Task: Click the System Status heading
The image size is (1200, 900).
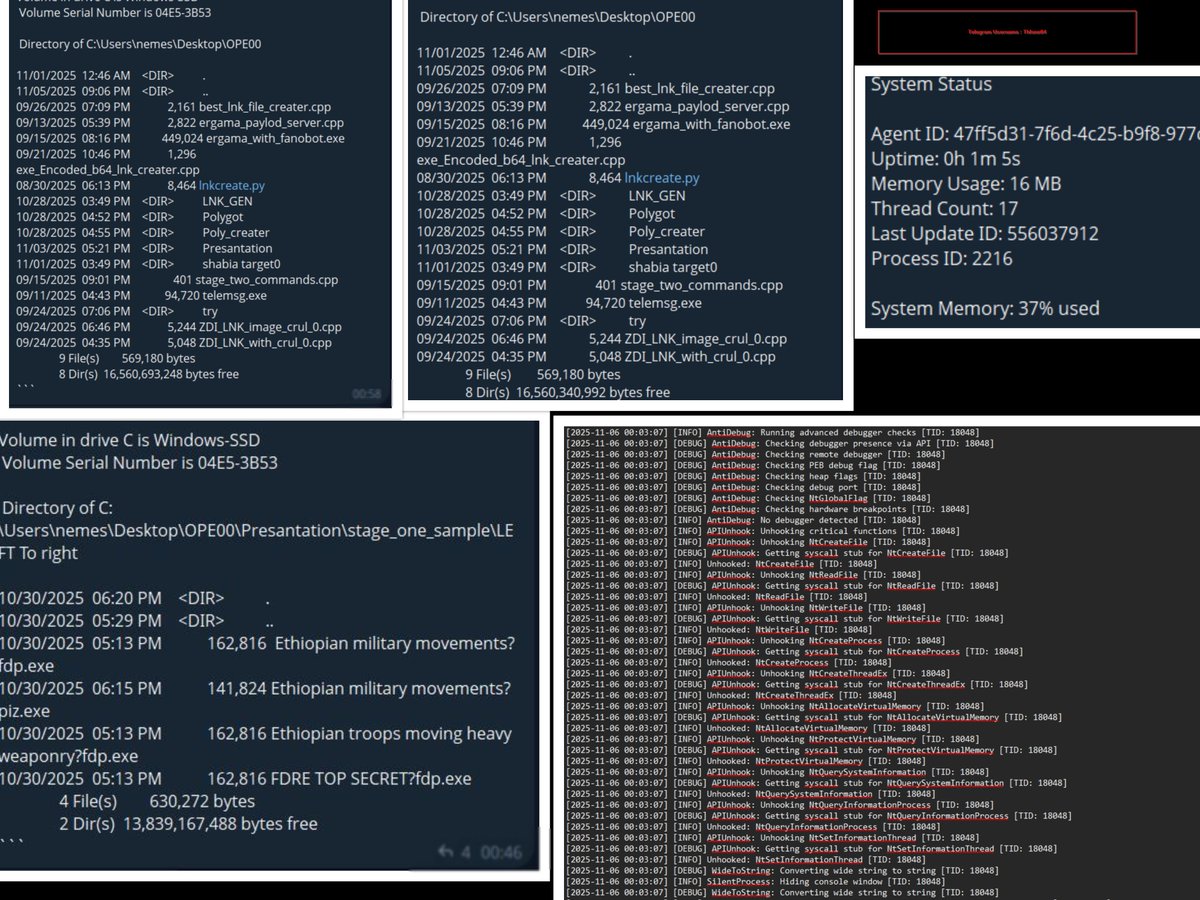Action: click(930, 84)
